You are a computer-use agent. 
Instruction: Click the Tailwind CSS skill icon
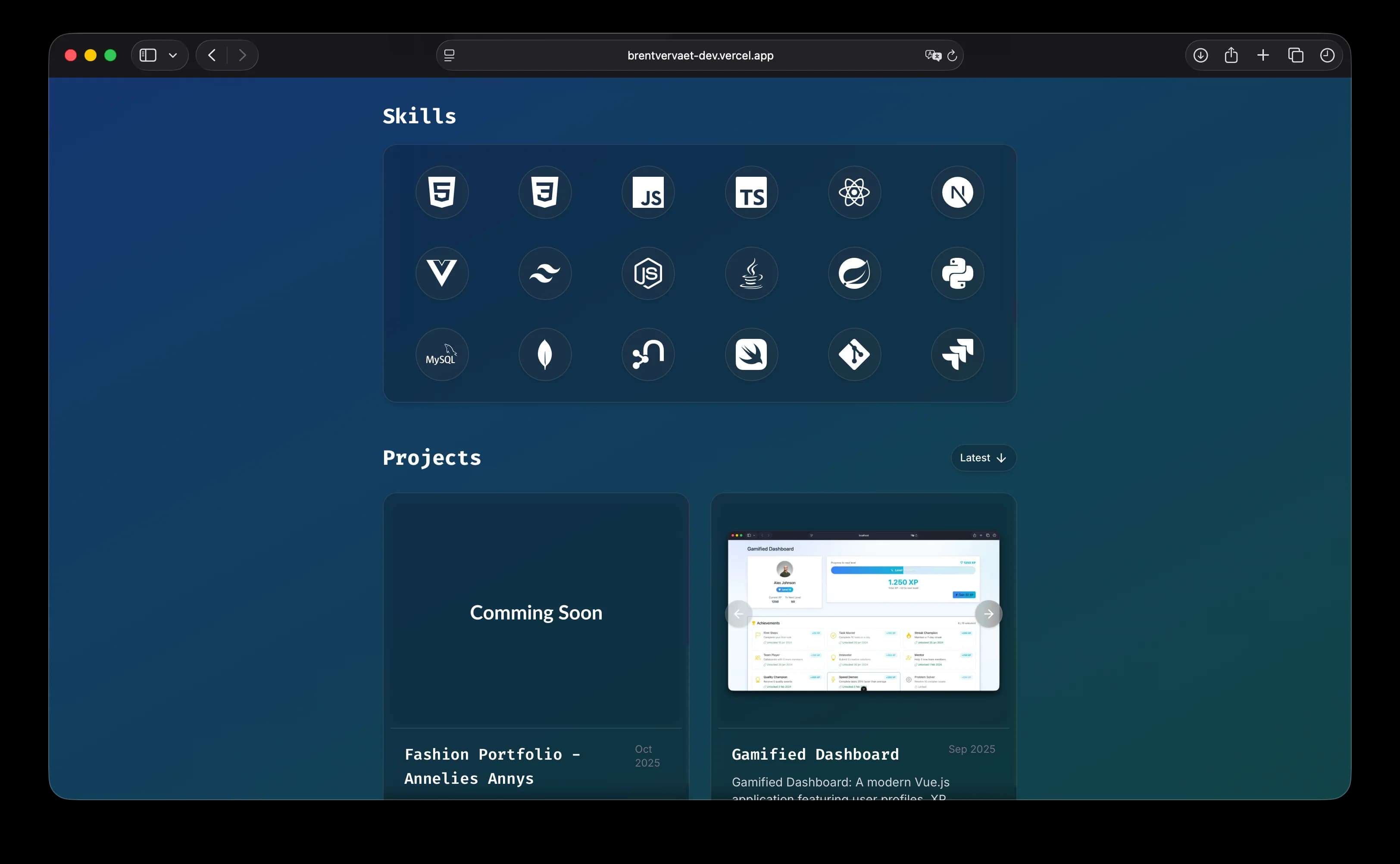coord(545,273)
